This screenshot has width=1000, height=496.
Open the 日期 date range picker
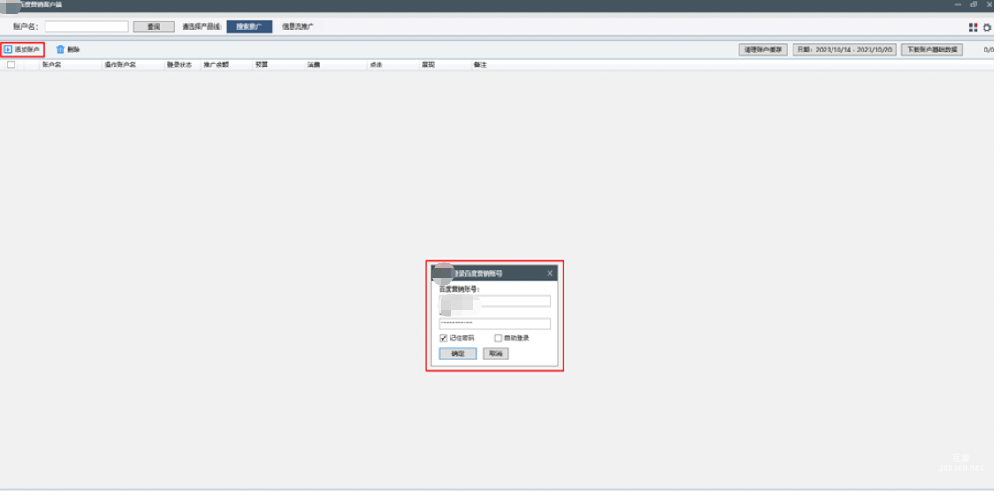click(845, 49)
